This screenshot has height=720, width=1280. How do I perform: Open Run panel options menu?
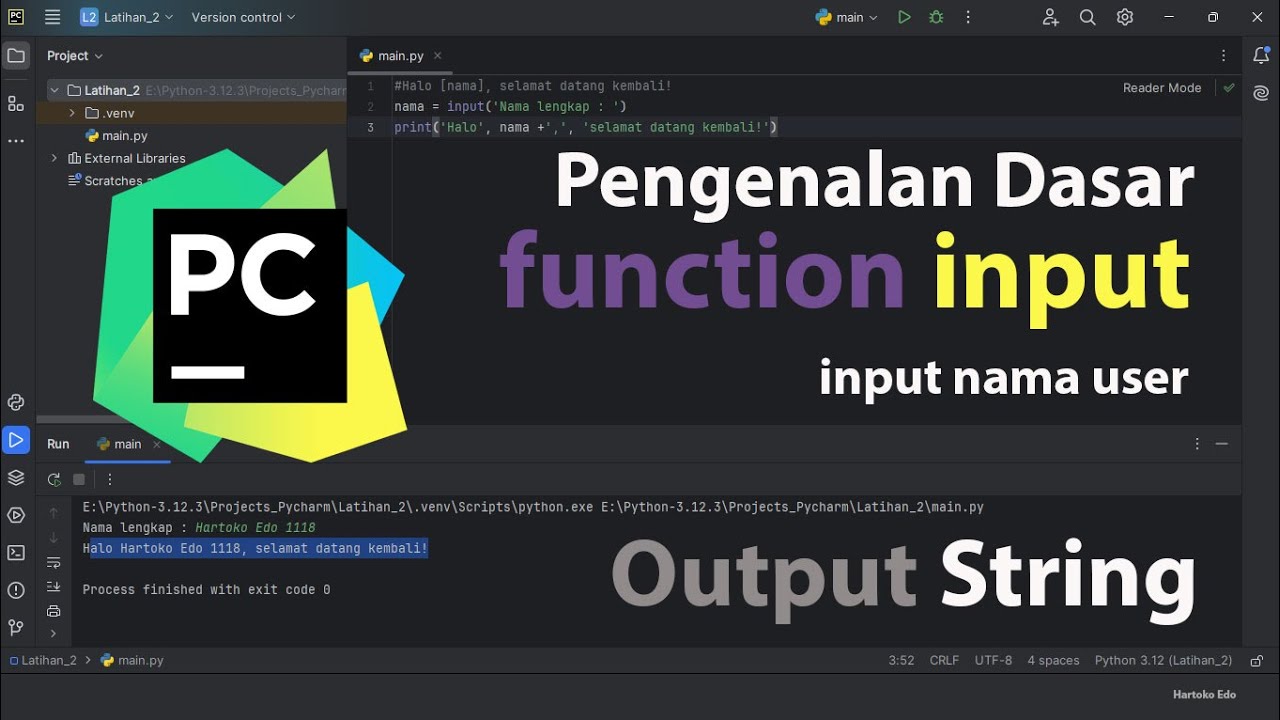1197,444
